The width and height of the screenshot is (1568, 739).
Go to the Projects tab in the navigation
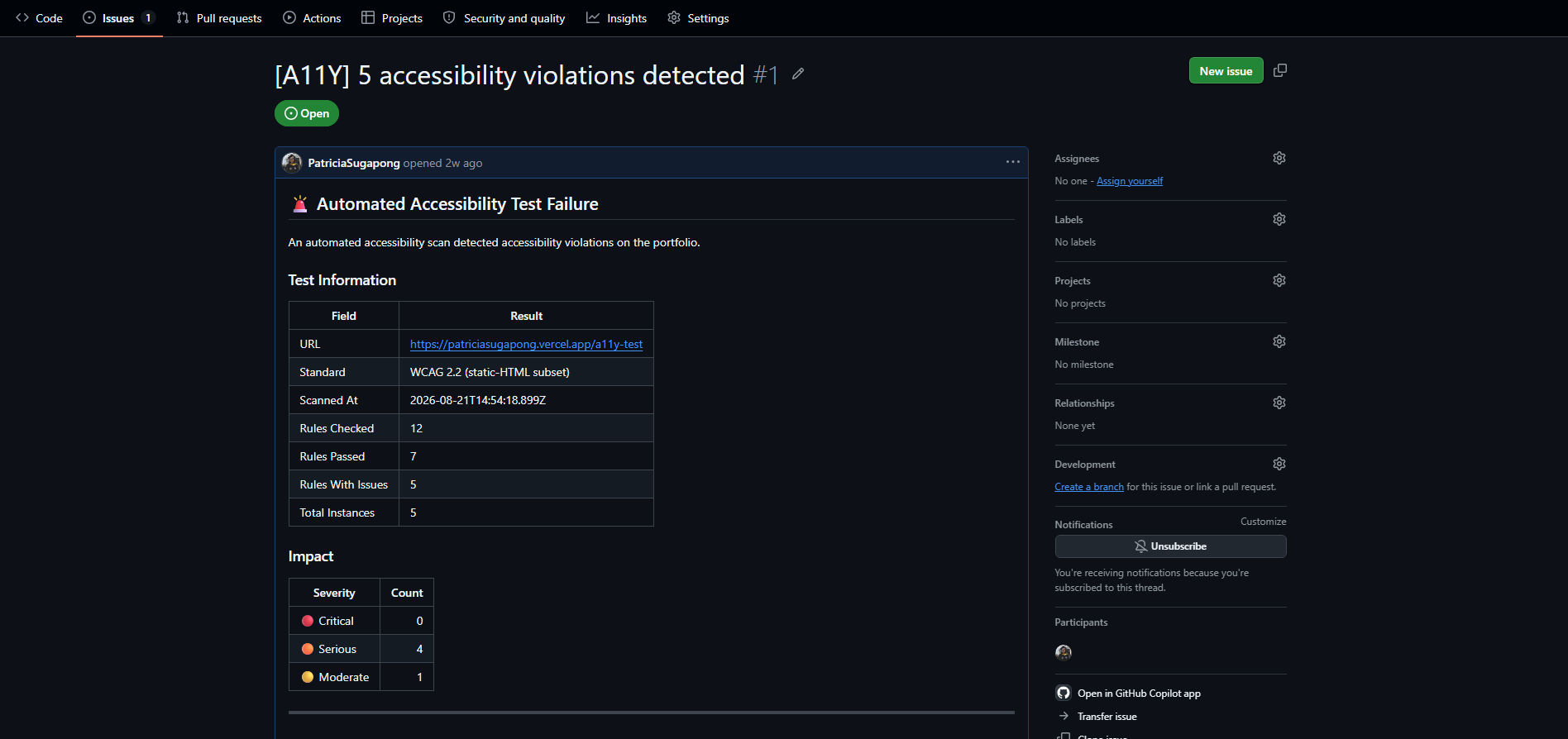[392, 18]
